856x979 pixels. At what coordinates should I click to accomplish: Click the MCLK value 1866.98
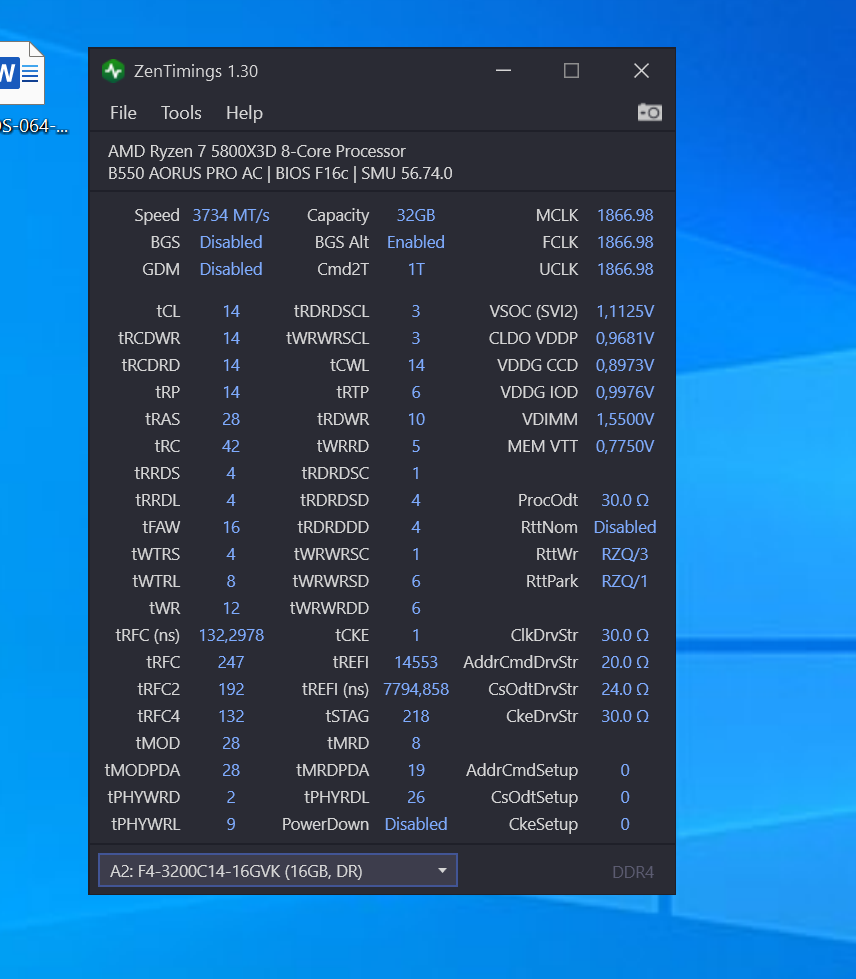[625, 215]
